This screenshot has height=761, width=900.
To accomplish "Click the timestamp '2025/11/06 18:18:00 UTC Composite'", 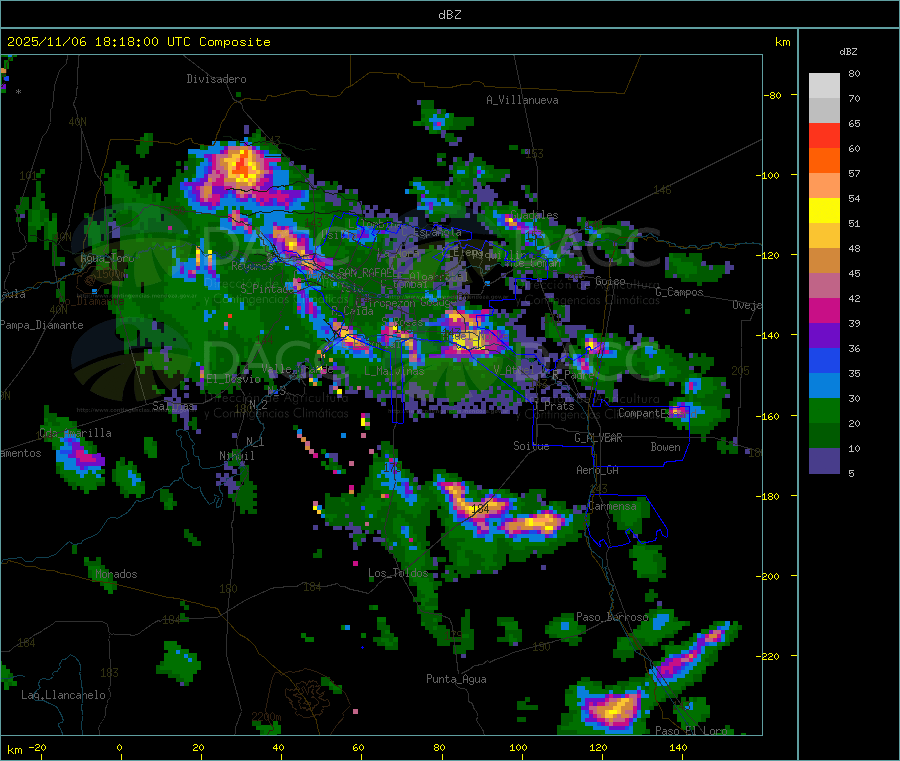I will 138,42.
